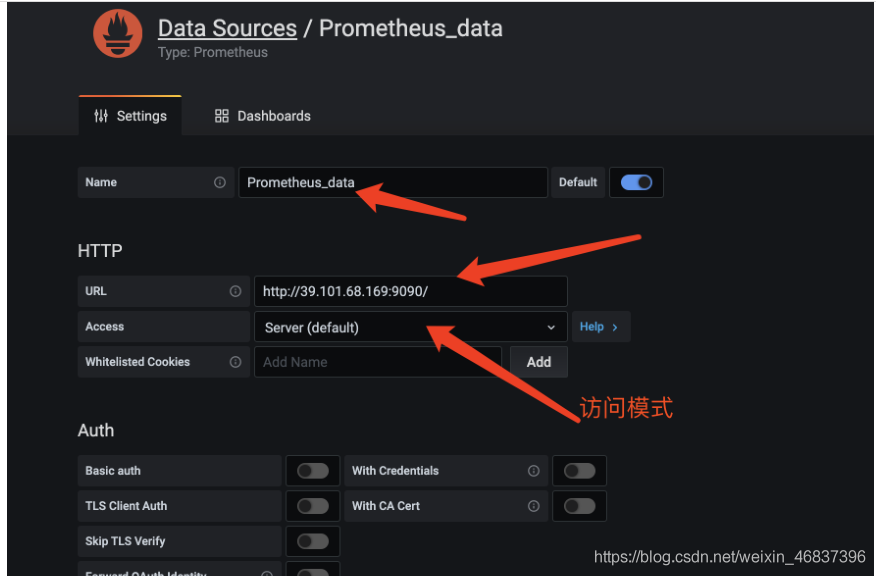The width and height of the screenshot is (876, 576).
Task: Expand the Help section
Action: point(600,327)
